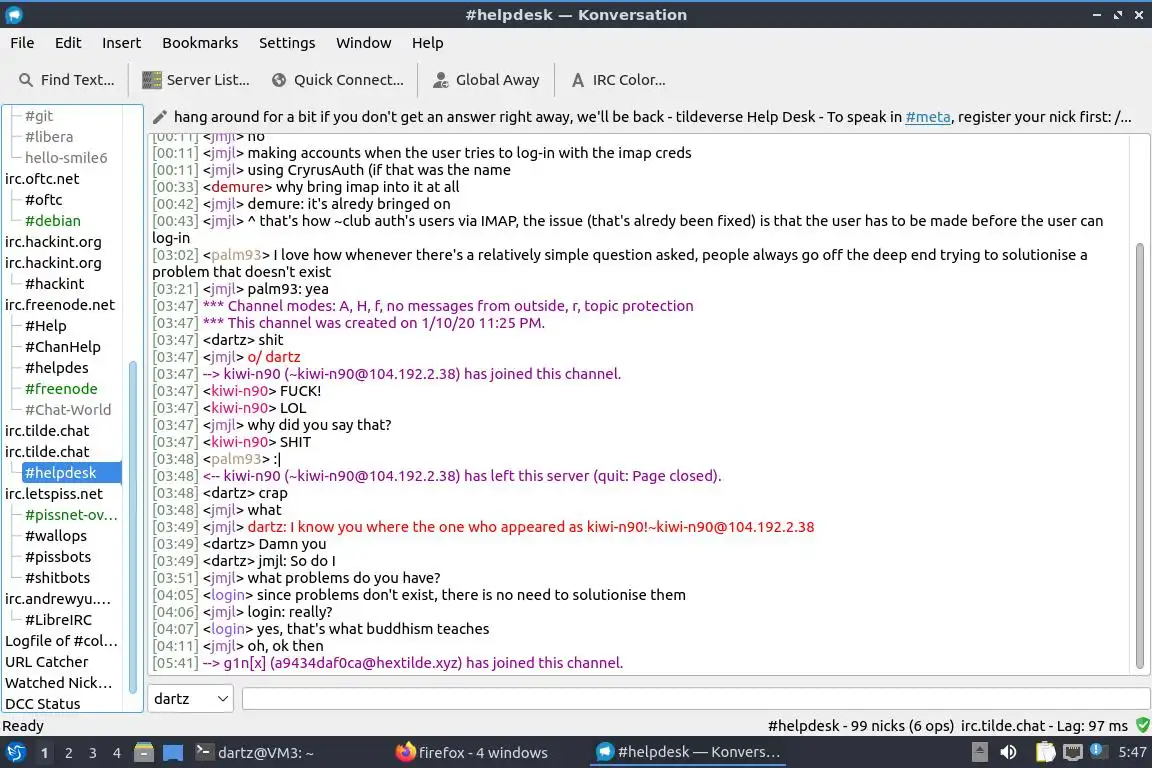Click the network monitor tray icon
The width and height of the screenshot is (1152, 768).
[x=1073, y=752]
